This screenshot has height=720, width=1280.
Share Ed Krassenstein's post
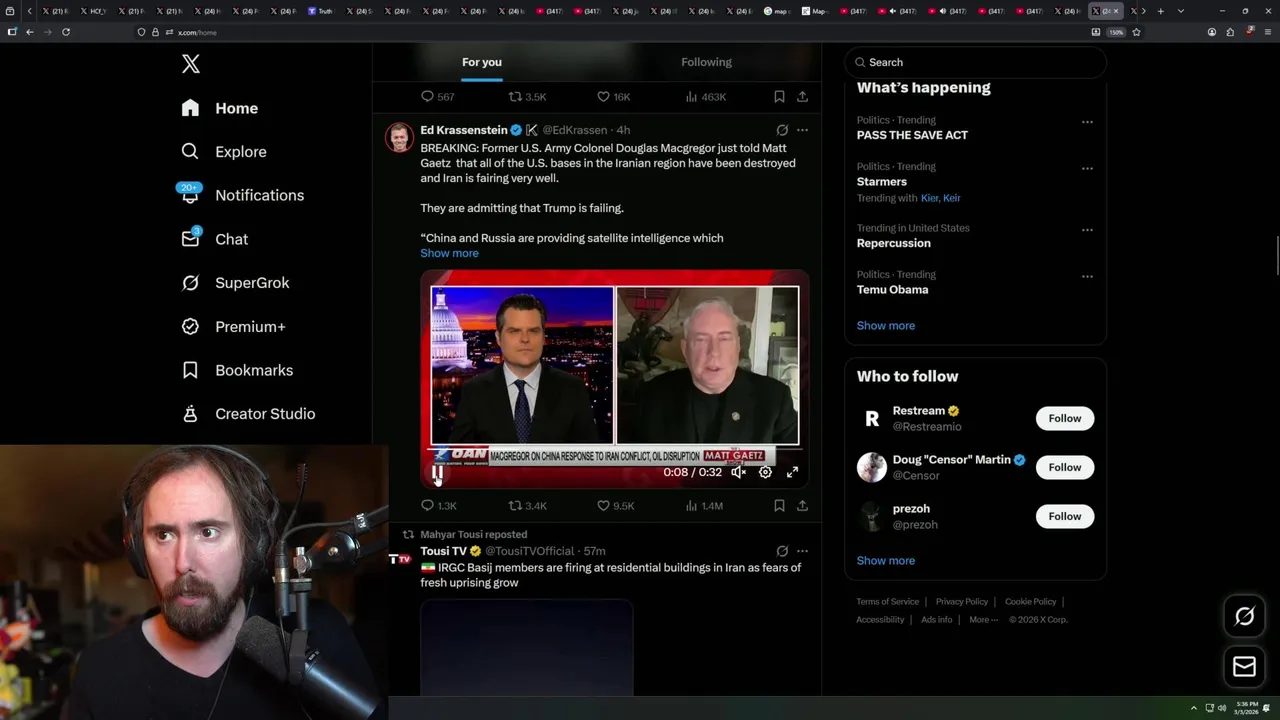point(802,506)
